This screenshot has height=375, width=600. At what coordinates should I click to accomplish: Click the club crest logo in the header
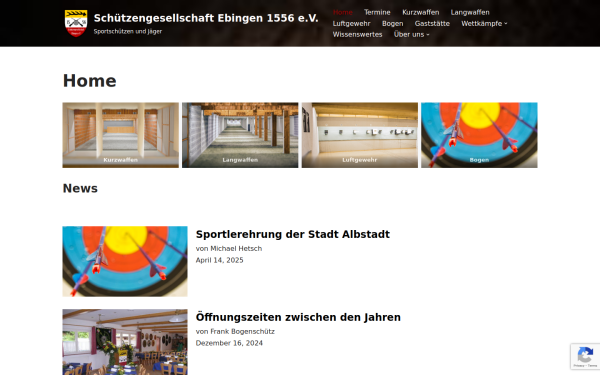pos(76,23)
